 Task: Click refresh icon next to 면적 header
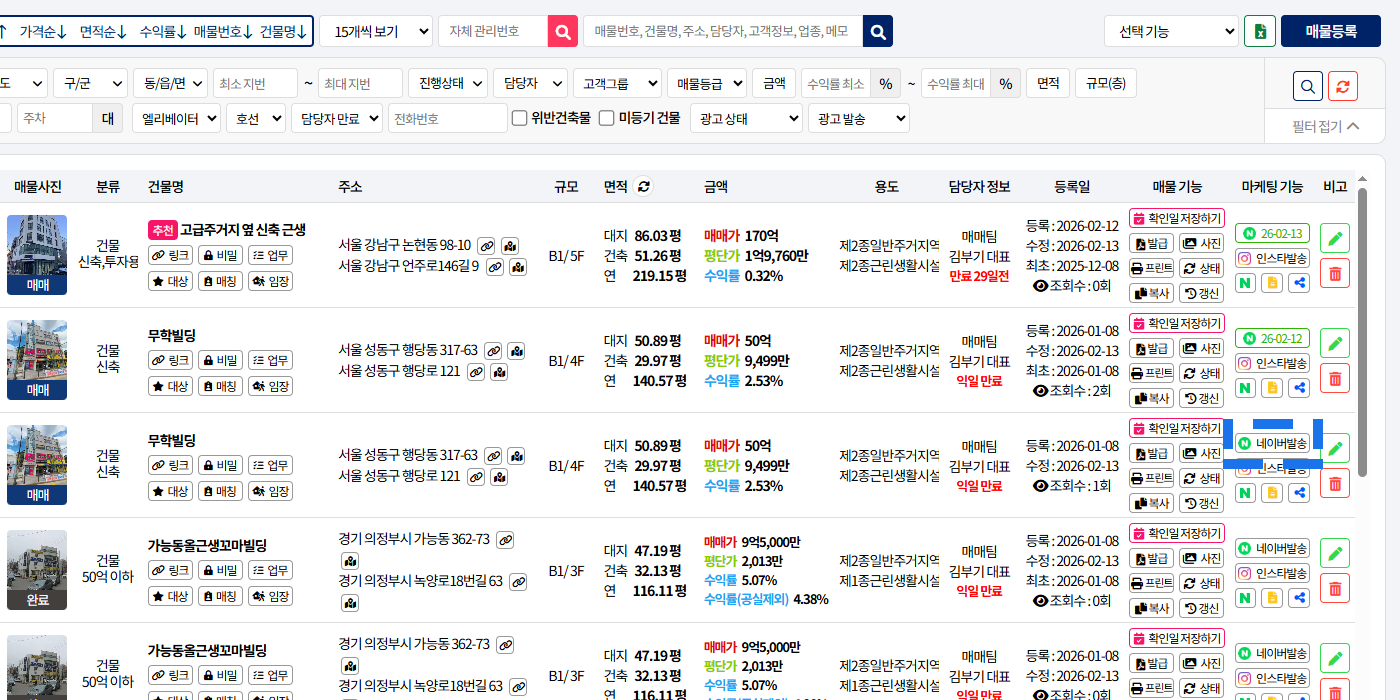tap(644, 187)
